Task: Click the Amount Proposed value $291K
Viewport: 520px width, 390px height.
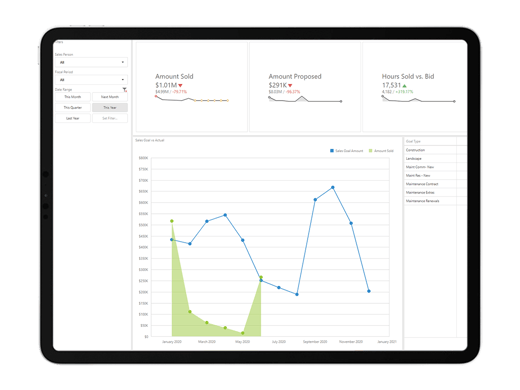Action: tap(278, 85)
